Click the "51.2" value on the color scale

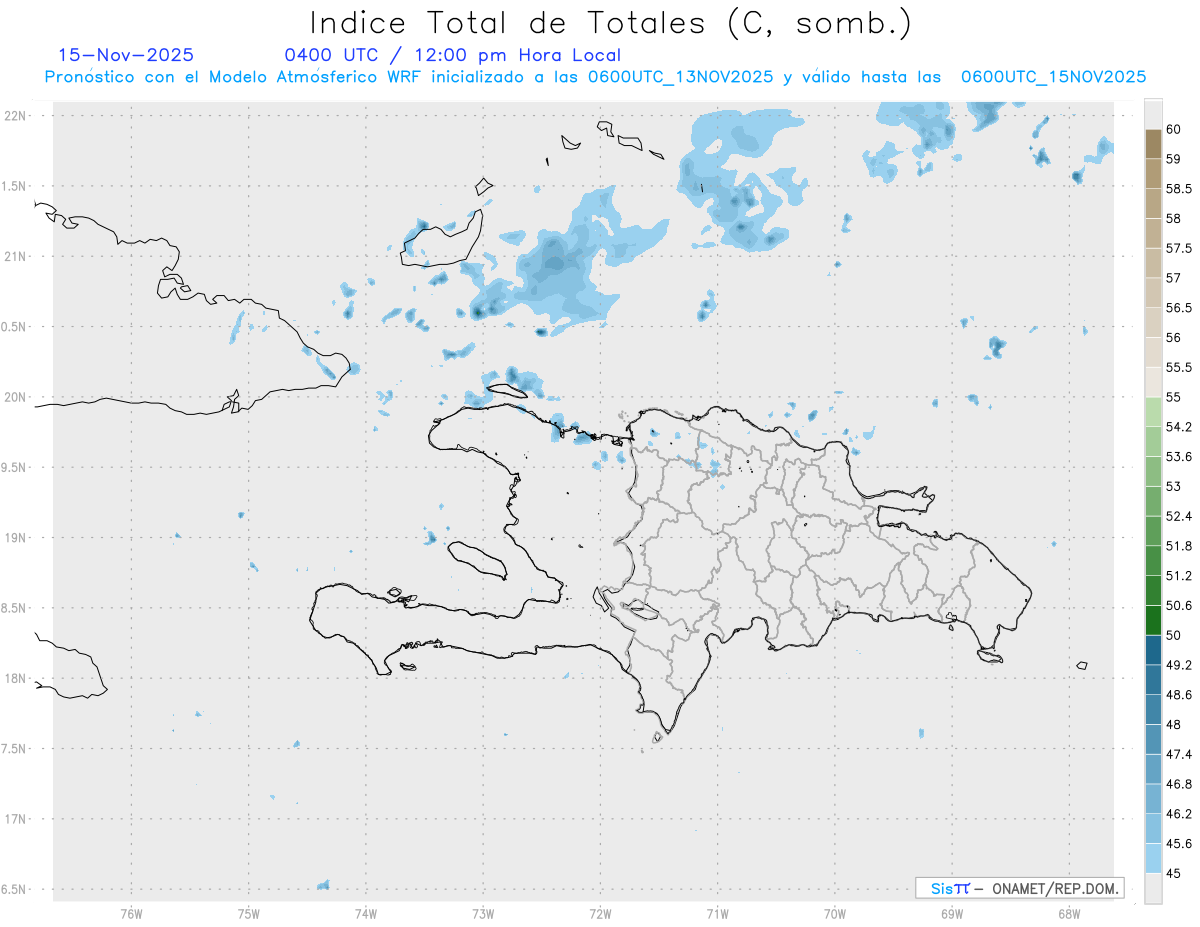point(1178,576)
